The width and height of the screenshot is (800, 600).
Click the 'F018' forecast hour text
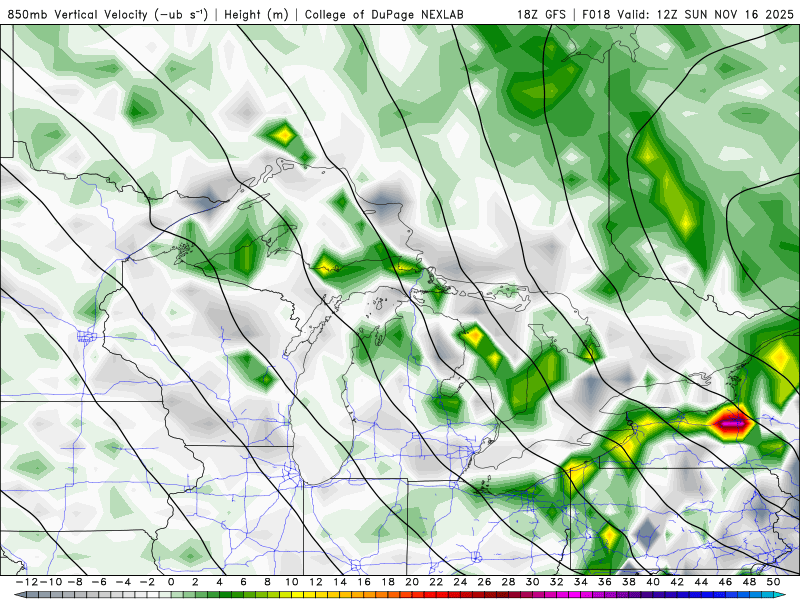597,15
